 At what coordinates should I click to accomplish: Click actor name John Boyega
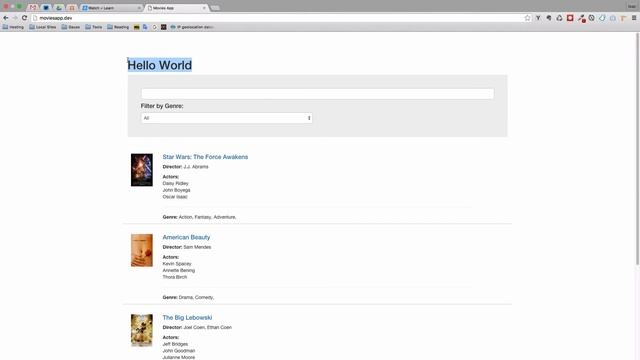point(176,190)
